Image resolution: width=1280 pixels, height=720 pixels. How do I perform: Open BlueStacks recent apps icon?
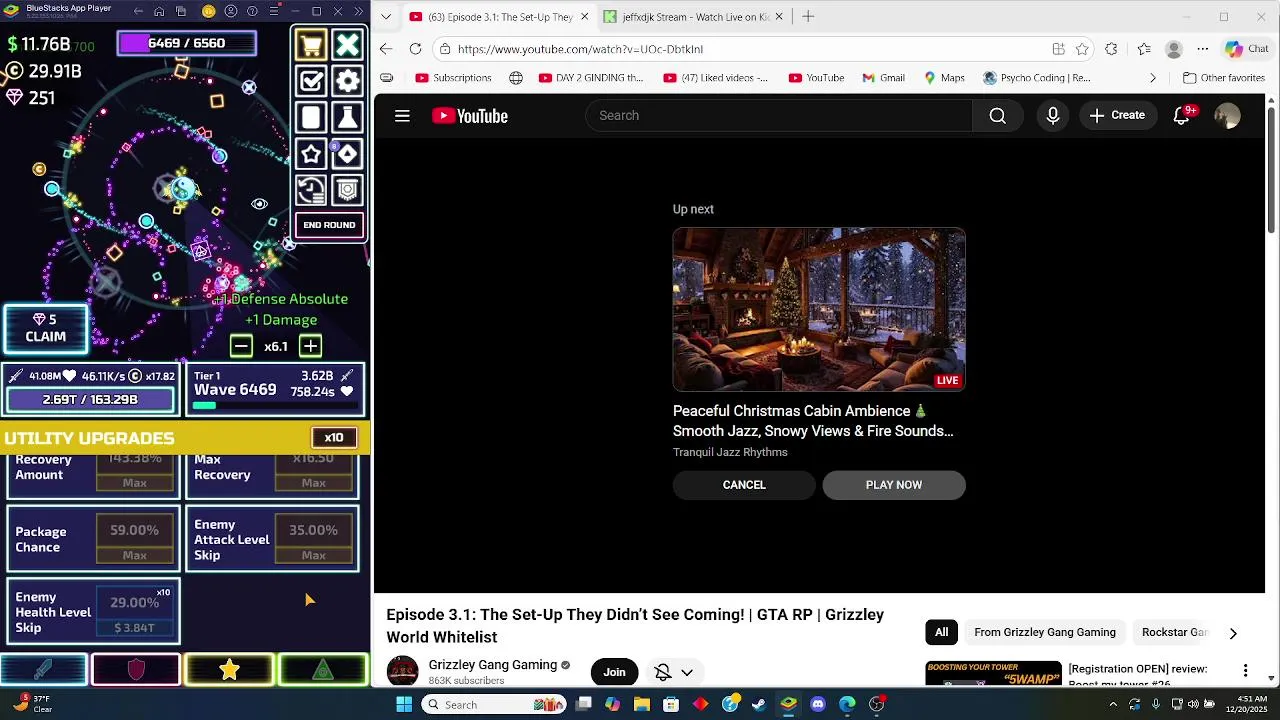pyautogui.click(x=181, y=12)
